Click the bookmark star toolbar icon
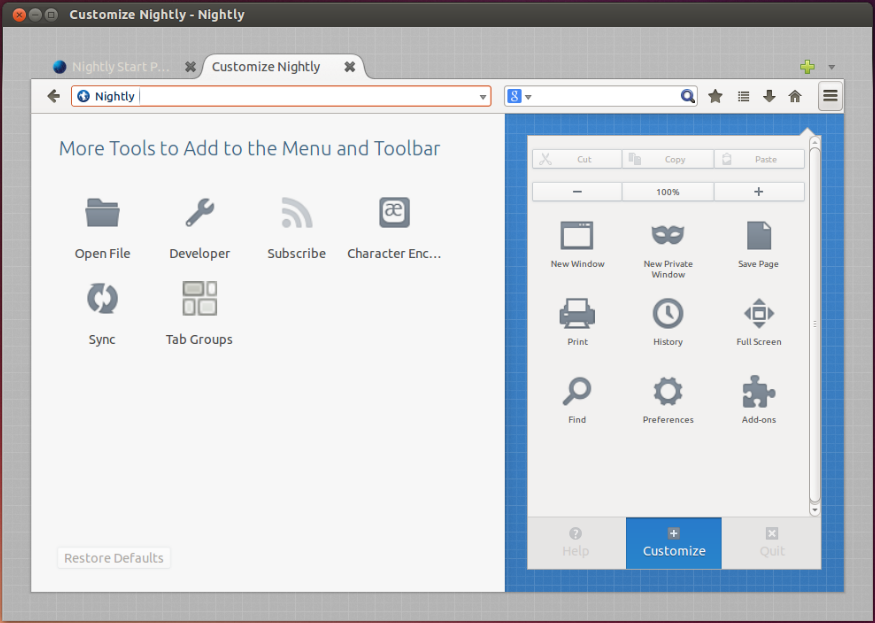Image resolution: width=875 pixels, height=623 pixels. coord(716,96)
